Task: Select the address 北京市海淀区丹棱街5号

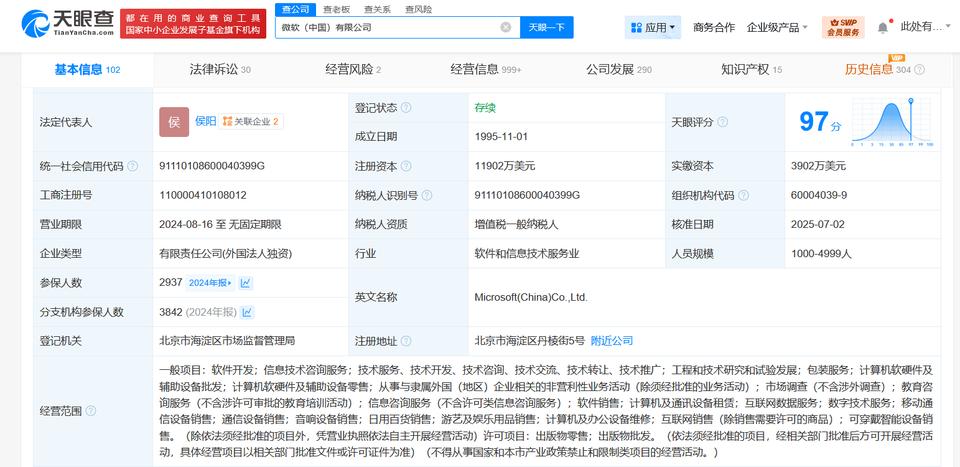Action: tap(530, 341)
